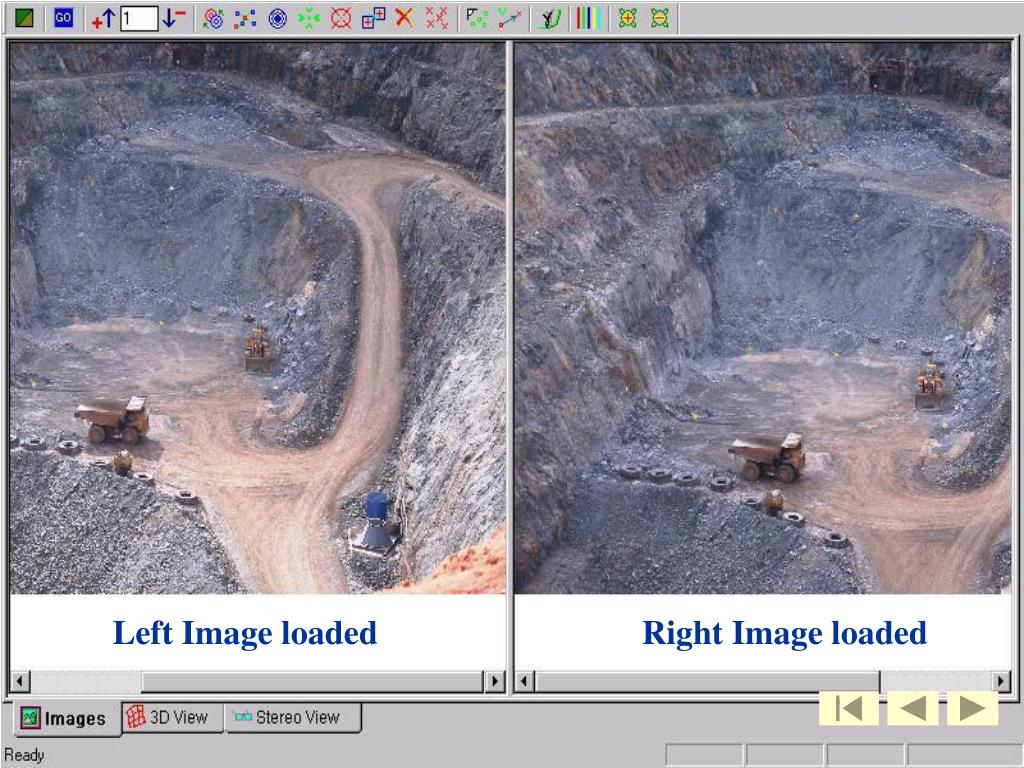Click the Y with green curve icon

point(550,18)
